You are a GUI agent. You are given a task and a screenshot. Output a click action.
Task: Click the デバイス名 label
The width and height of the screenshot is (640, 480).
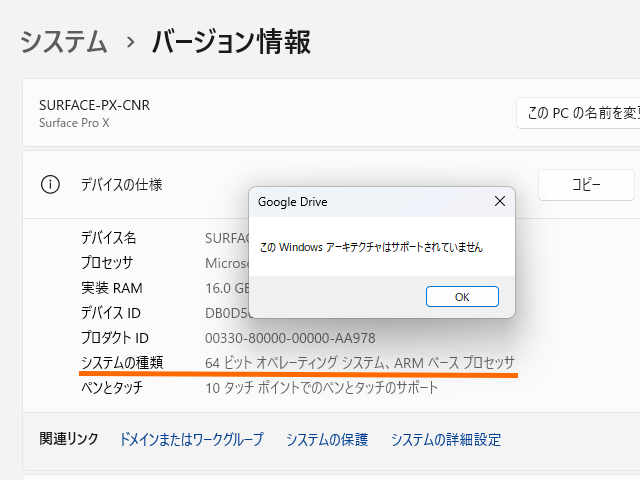point(109,238)
